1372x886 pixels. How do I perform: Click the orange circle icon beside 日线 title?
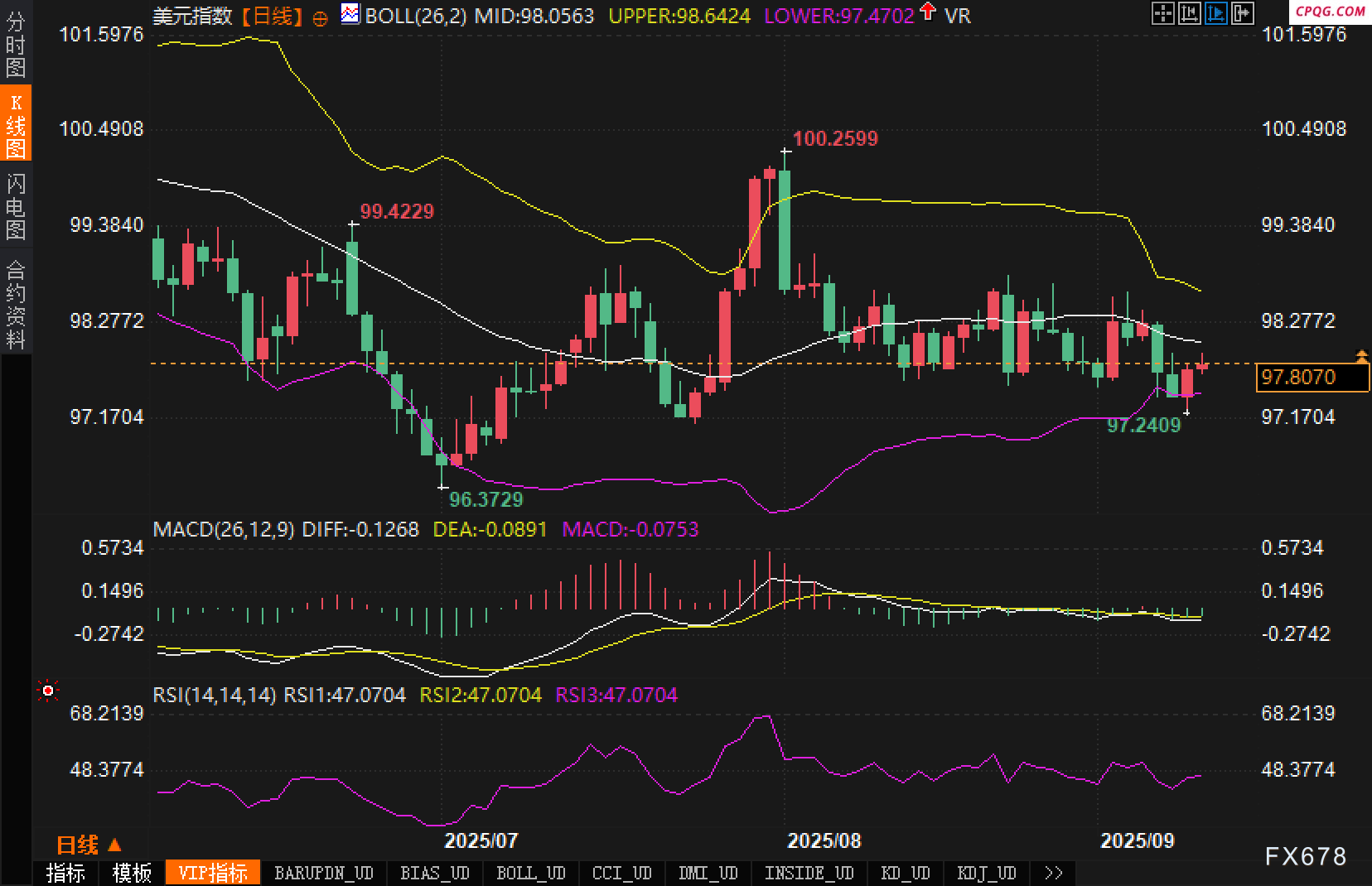pyautogui.click(x=320, y=18)
